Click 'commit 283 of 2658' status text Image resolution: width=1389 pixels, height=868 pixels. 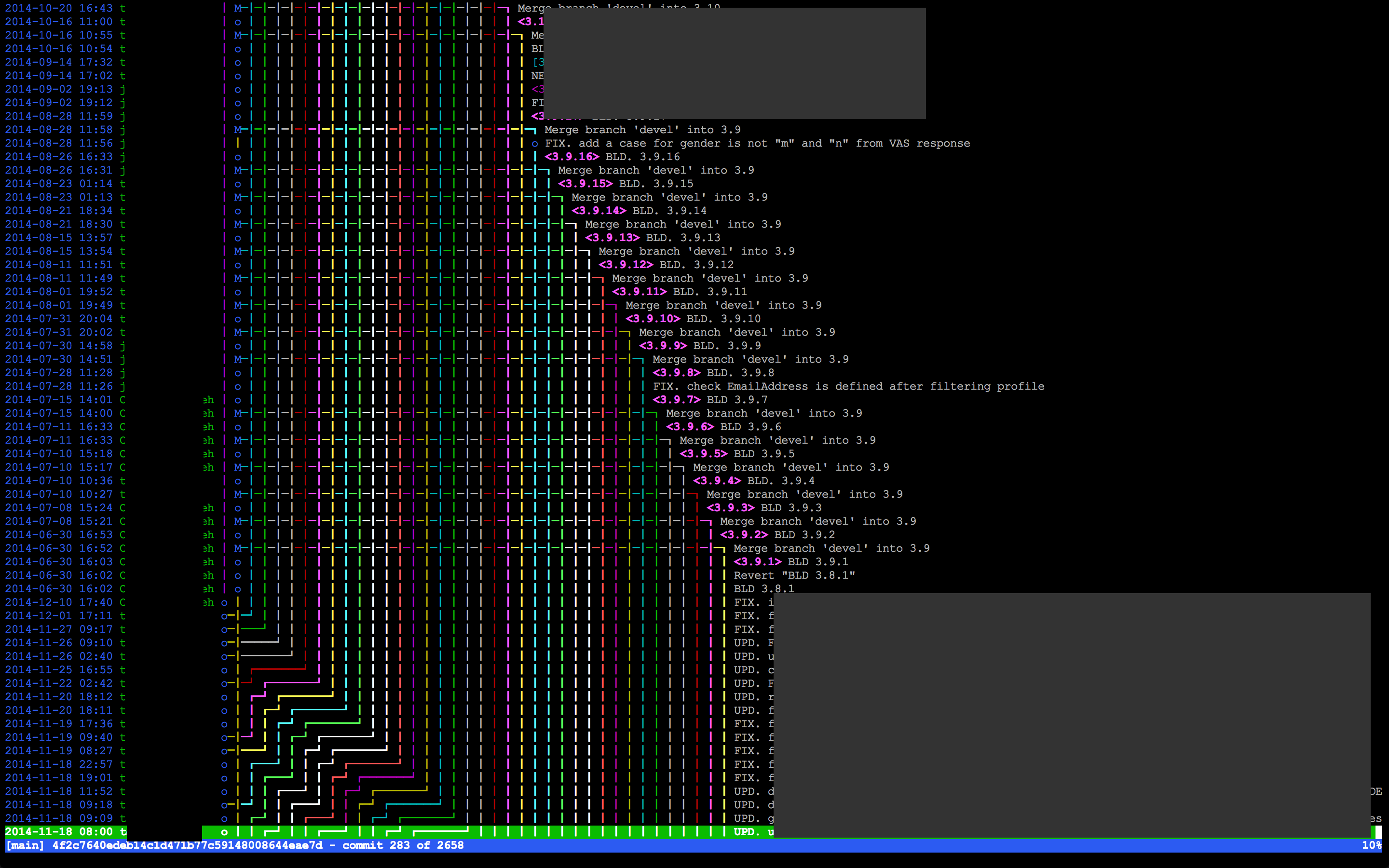click(x=403, y=845)
